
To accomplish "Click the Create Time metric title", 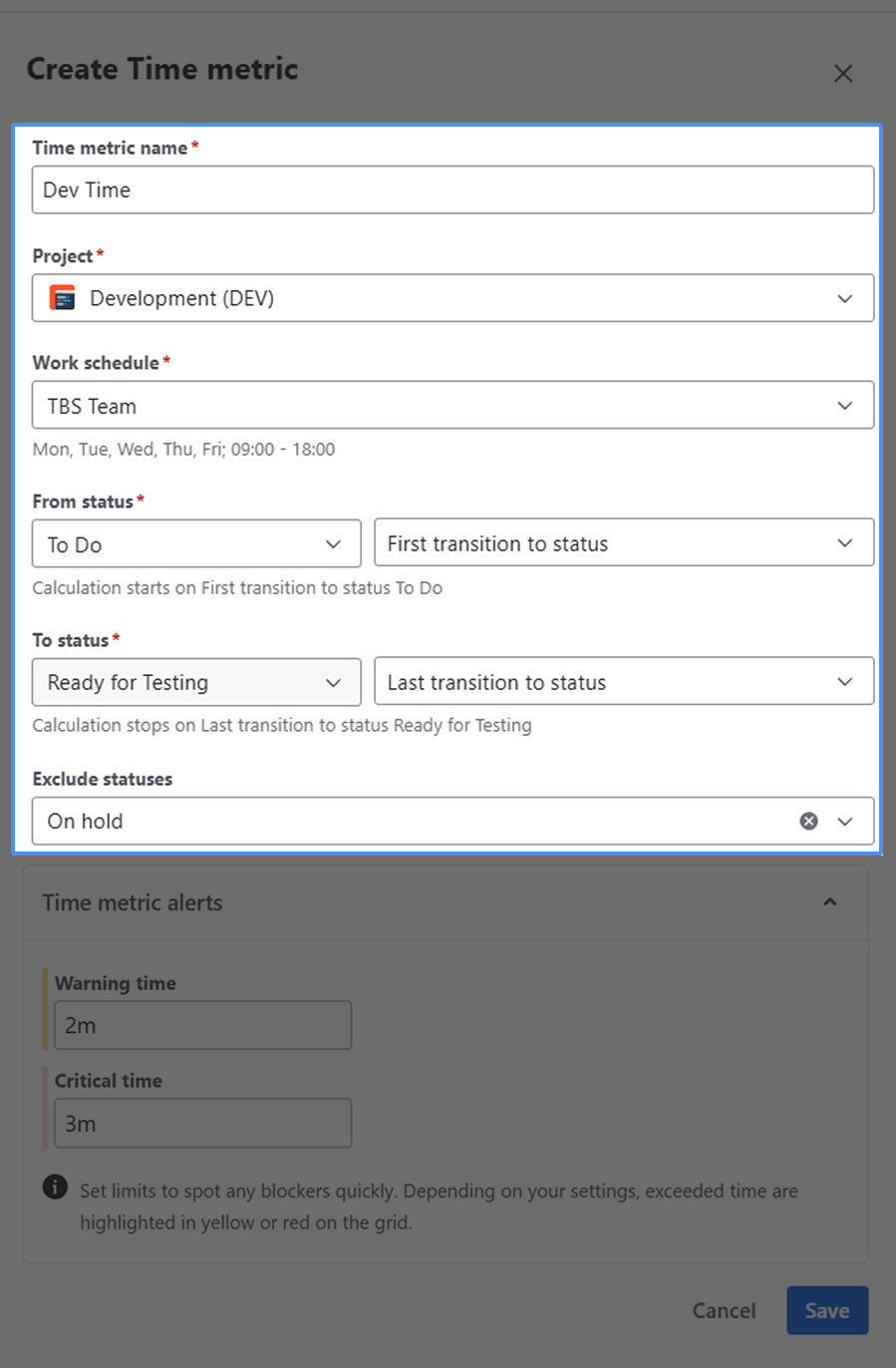I will click(x=162, y=69).
